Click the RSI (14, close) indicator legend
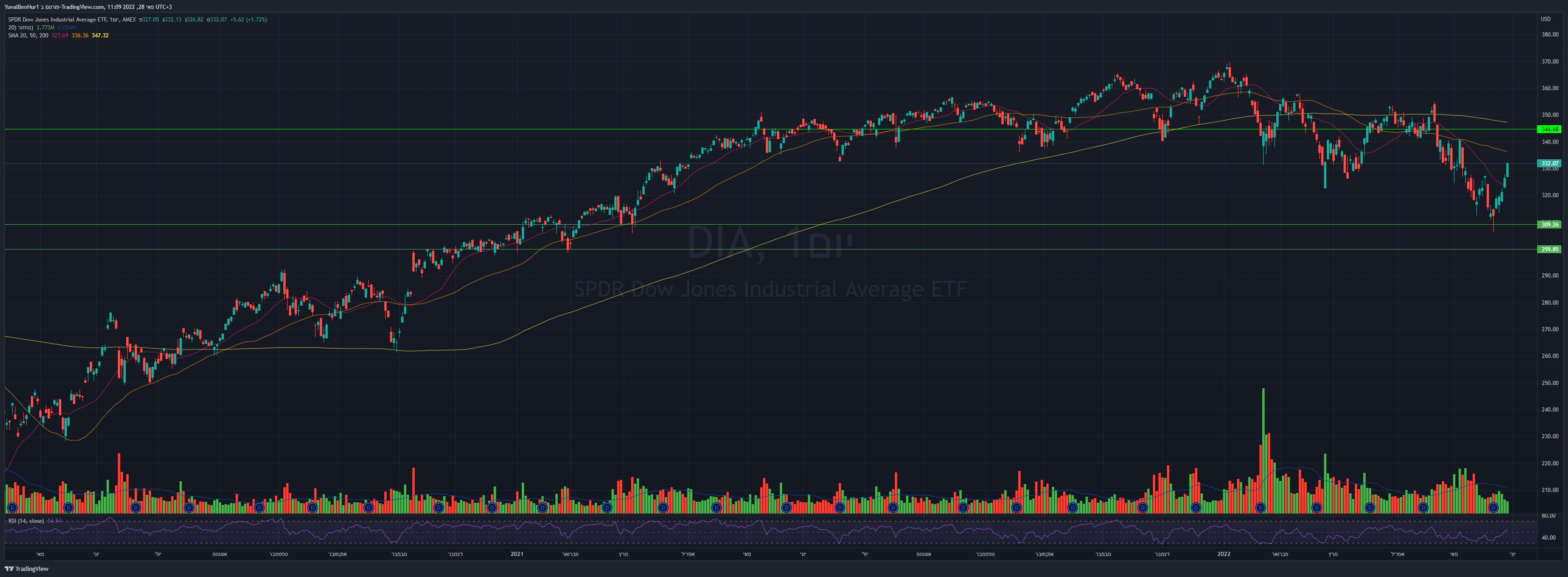 pos(26,521)
